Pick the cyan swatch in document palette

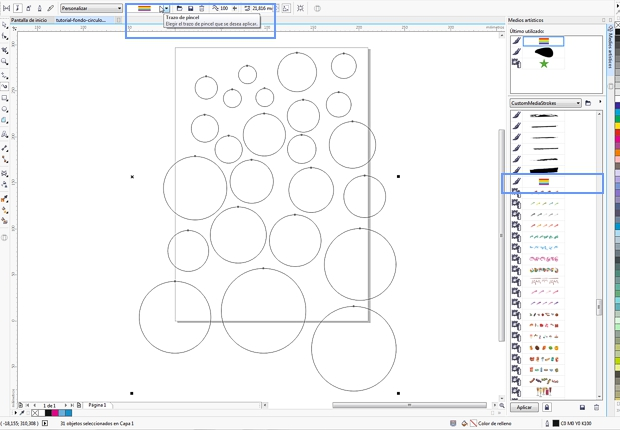coord(67,412)
